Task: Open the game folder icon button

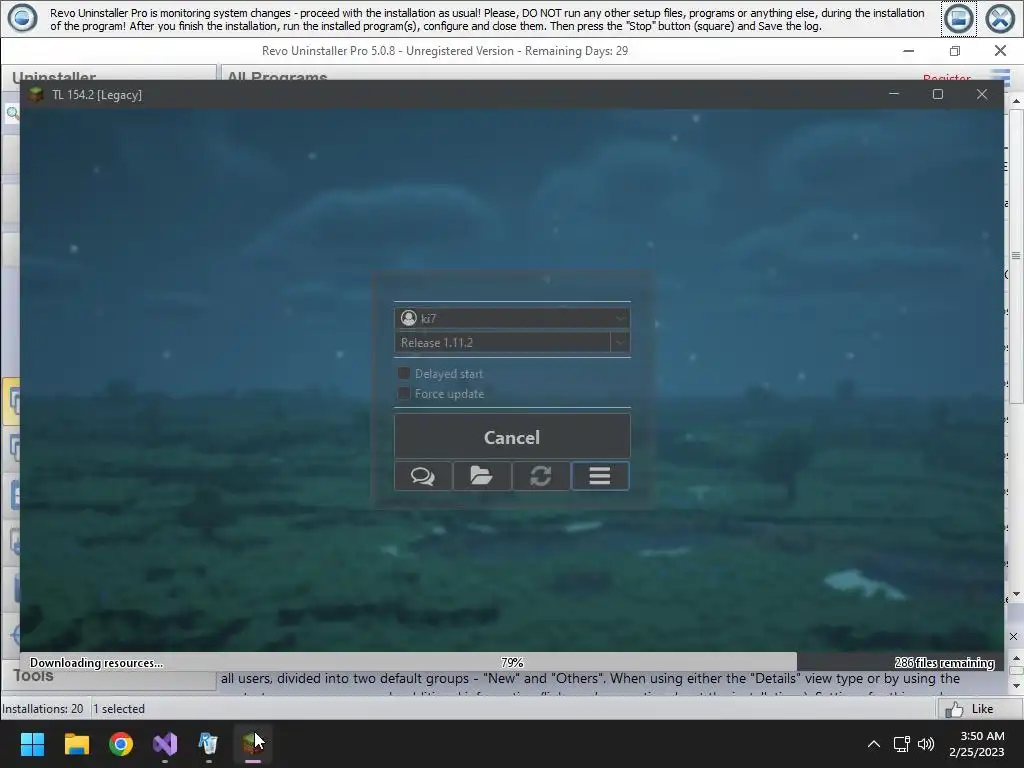Action: (481, 476)
